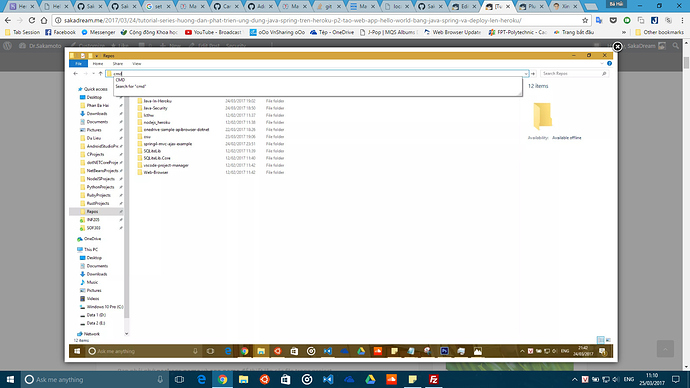This screenshot has height=388, width=690.
Task: Open Visual Studio Code from the taskbar
Action: pos(328,379)
